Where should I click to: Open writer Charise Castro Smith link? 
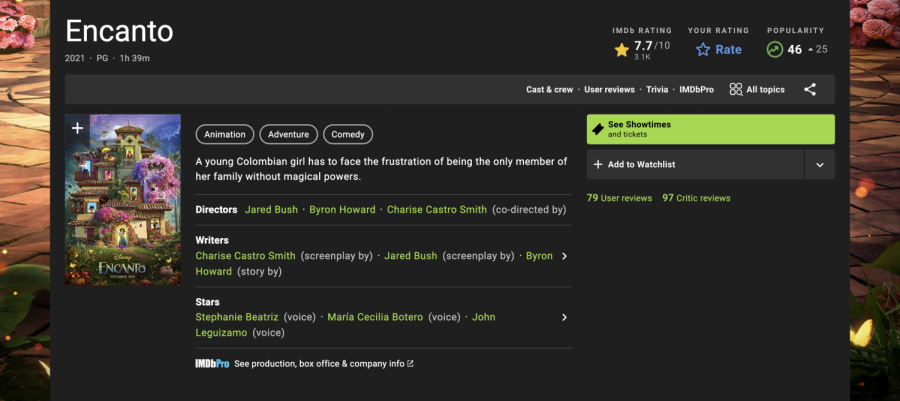tap(246, 256)
